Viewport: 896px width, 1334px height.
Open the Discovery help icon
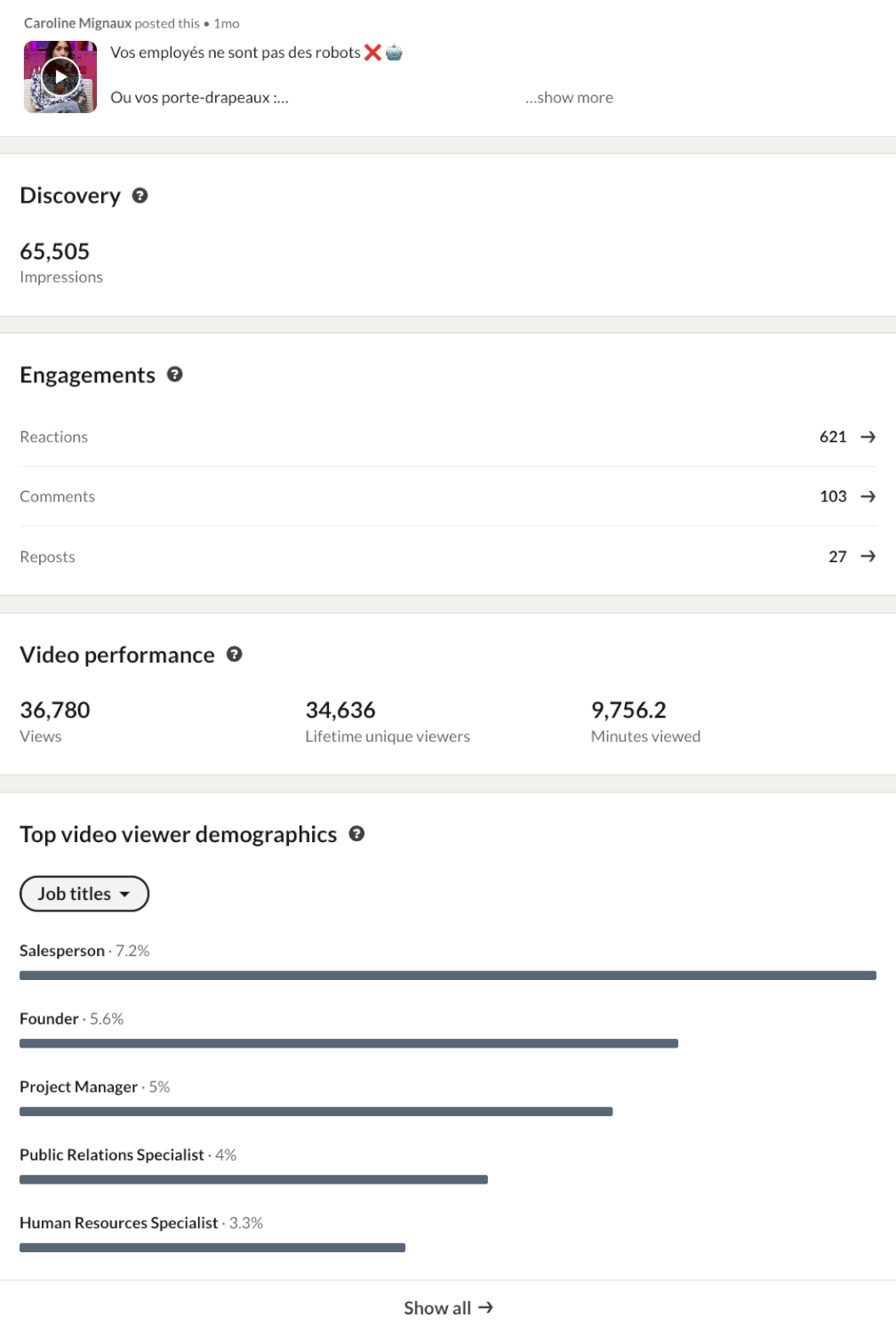pyautogui.click(x=140, y=196)
